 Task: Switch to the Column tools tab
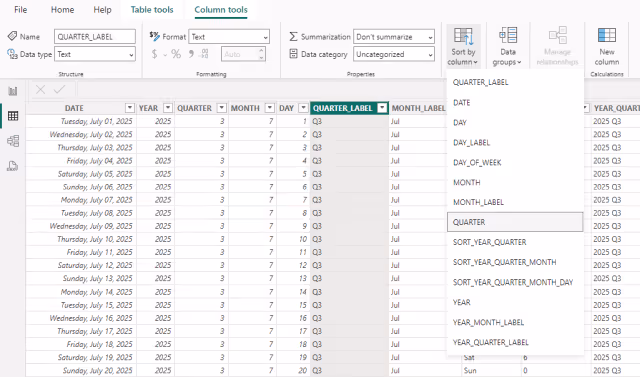tap(221, 9)
